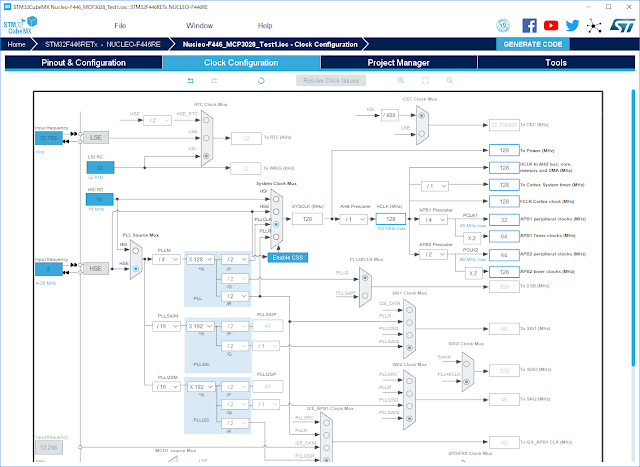Click APB1 peripheral clocks 32 field

[504, 220]
